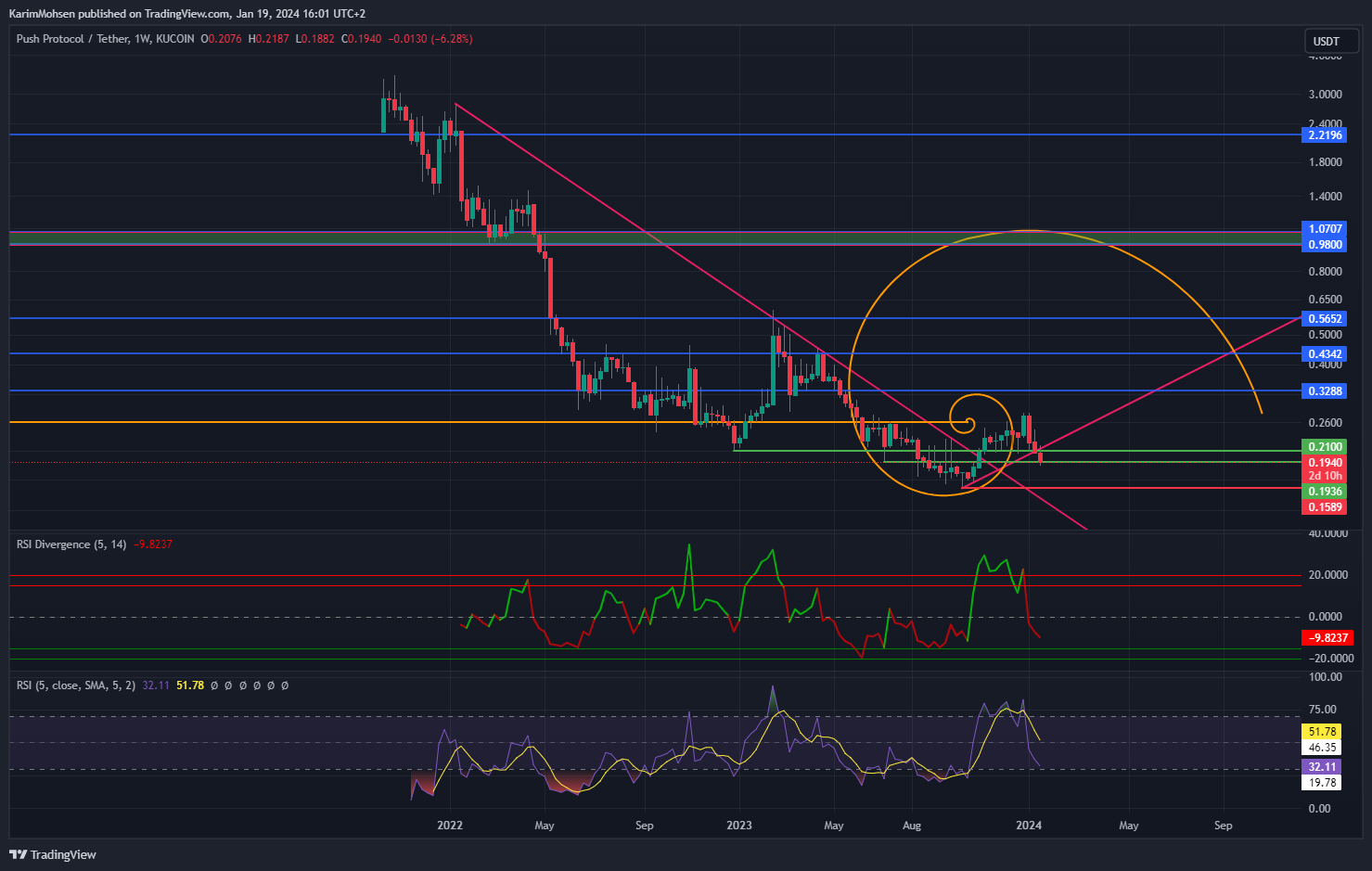Click the yellow 51.78 RSI value tag

tap(1322, 732)
